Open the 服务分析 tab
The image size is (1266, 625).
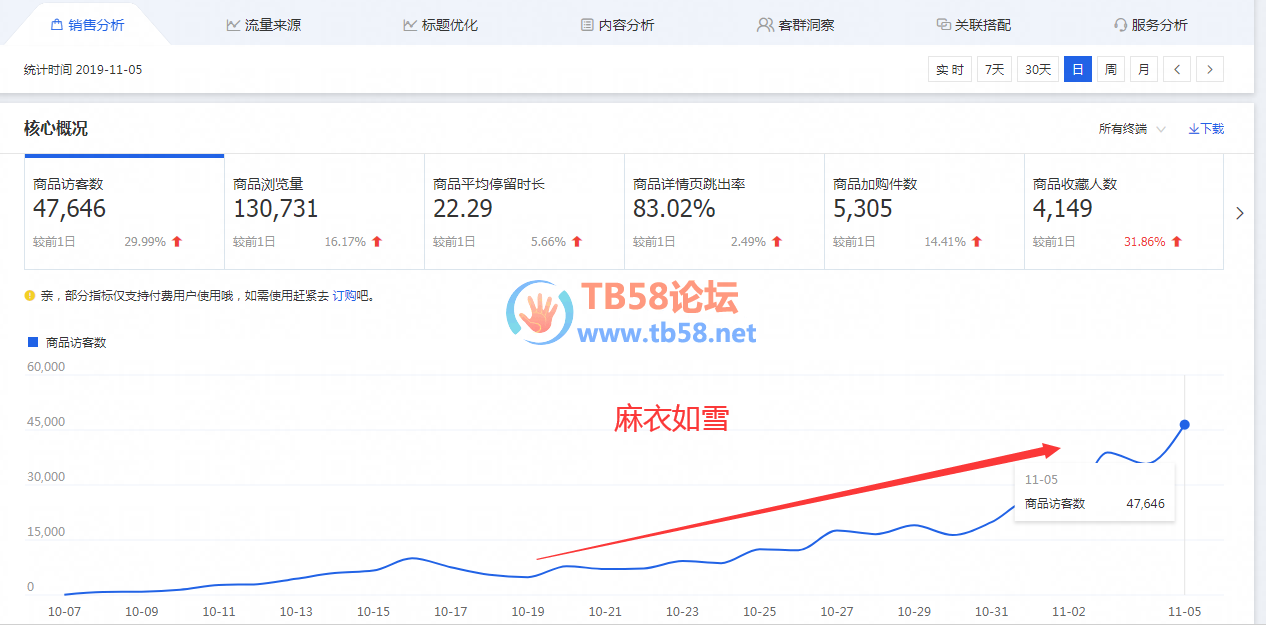pyautogui.click(x=1150, y=25)
